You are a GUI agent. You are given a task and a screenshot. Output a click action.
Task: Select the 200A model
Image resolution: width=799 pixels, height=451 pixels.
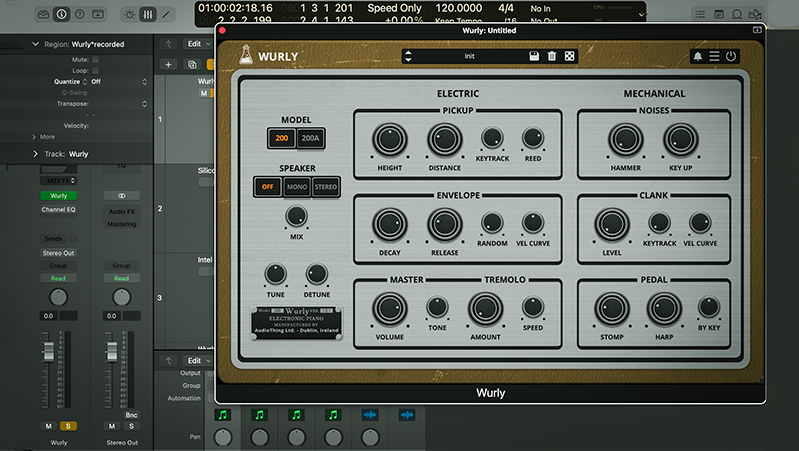pos(310,140)
